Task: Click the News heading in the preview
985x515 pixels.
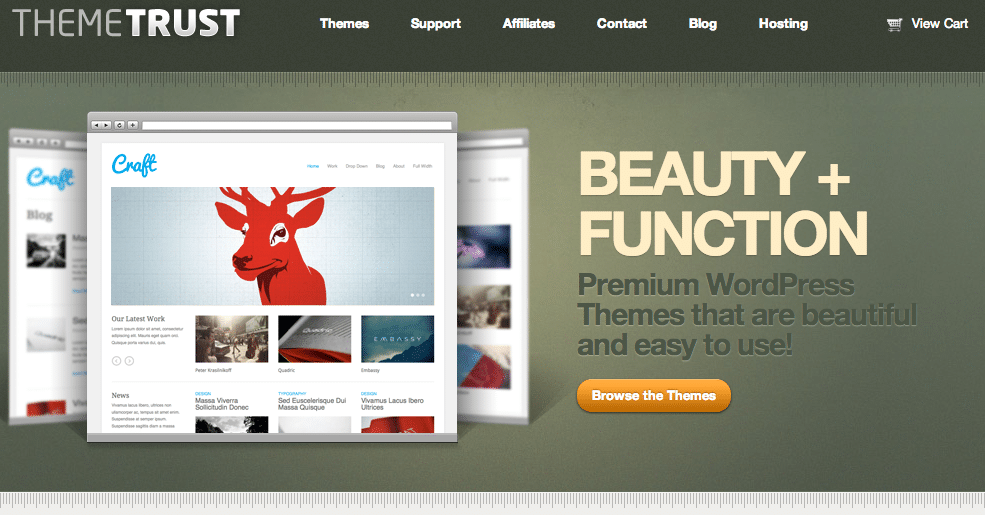Action: [121, 395]
